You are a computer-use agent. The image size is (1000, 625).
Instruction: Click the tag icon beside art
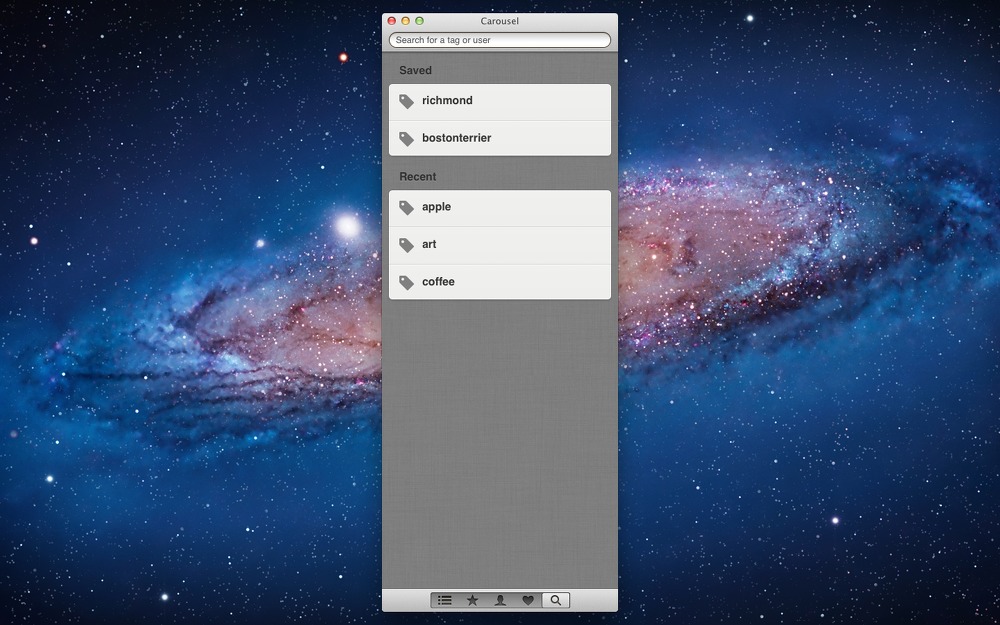click(x=406, y=245)
